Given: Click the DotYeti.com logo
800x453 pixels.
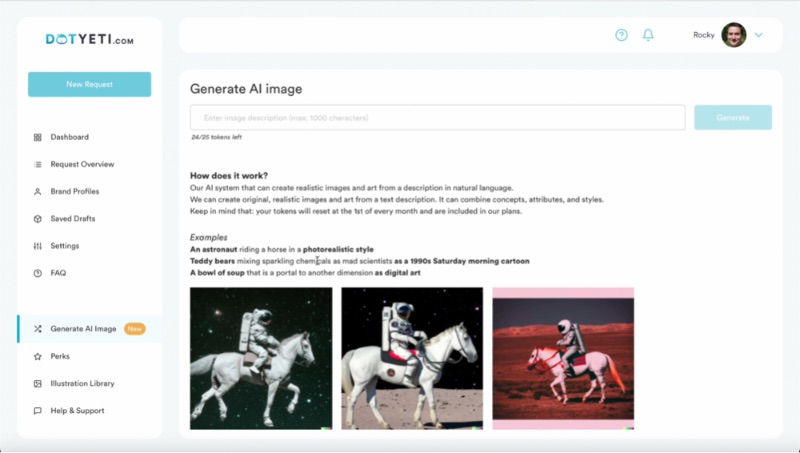Looking at the screenshot, I should point(90,39).
